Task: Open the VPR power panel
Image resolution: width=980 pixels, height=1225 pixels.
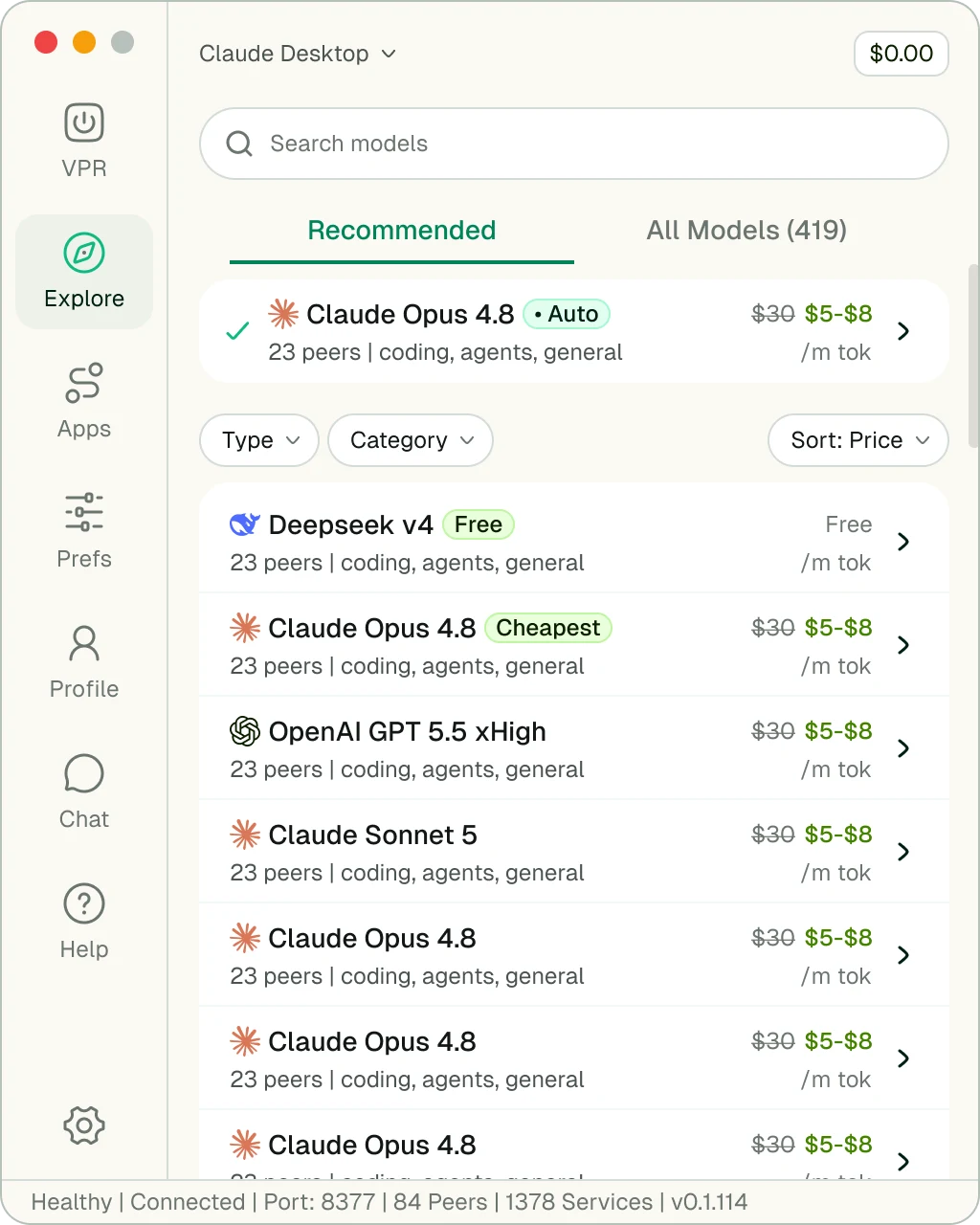Action: point(84,142)
